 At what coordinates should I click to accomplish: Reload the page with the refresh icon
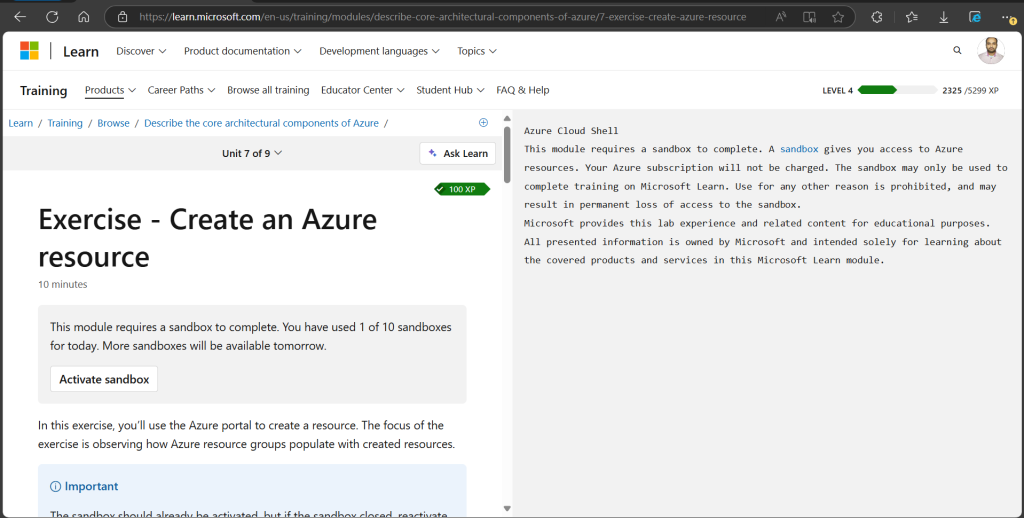(x=52, y=18)
